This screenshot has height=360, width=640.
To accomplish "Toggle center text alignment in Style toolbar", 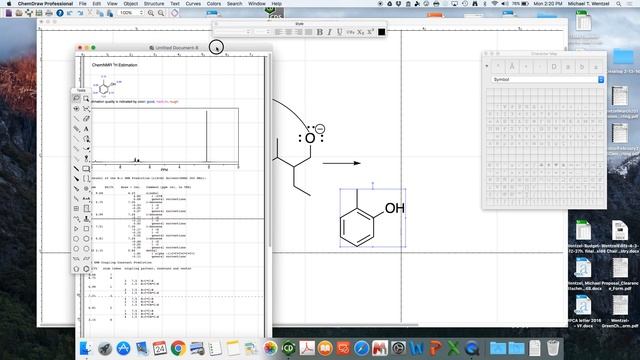I will point(288,32).
